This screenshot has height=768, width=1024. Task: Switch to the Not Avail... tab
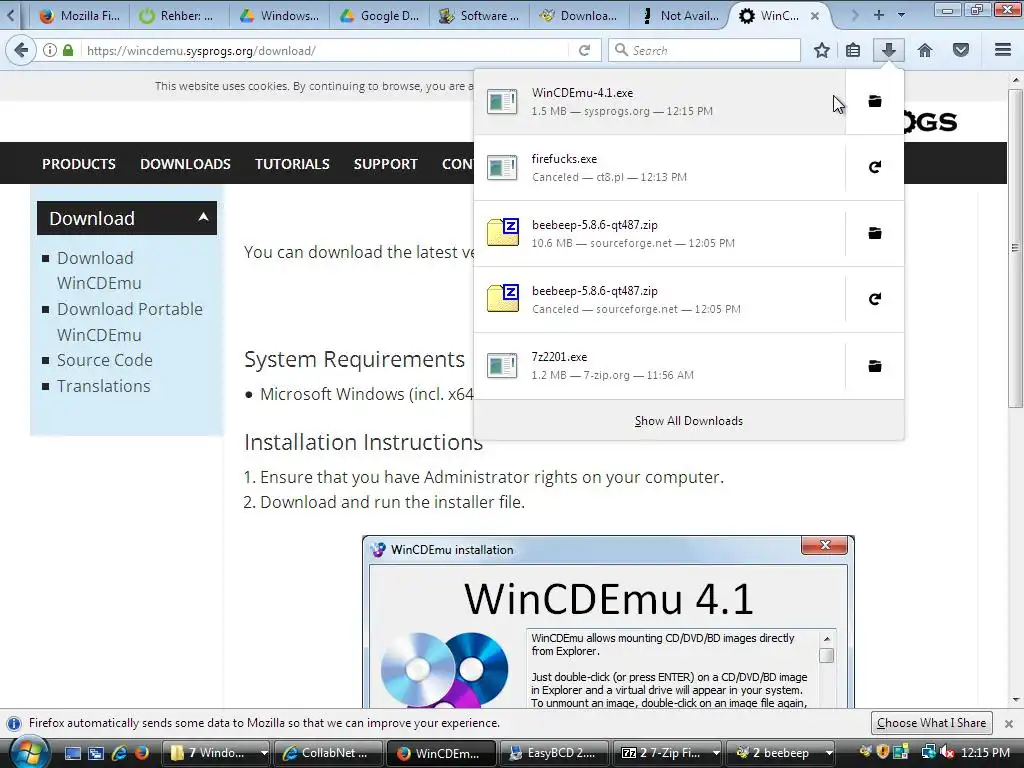pos(679,16)
